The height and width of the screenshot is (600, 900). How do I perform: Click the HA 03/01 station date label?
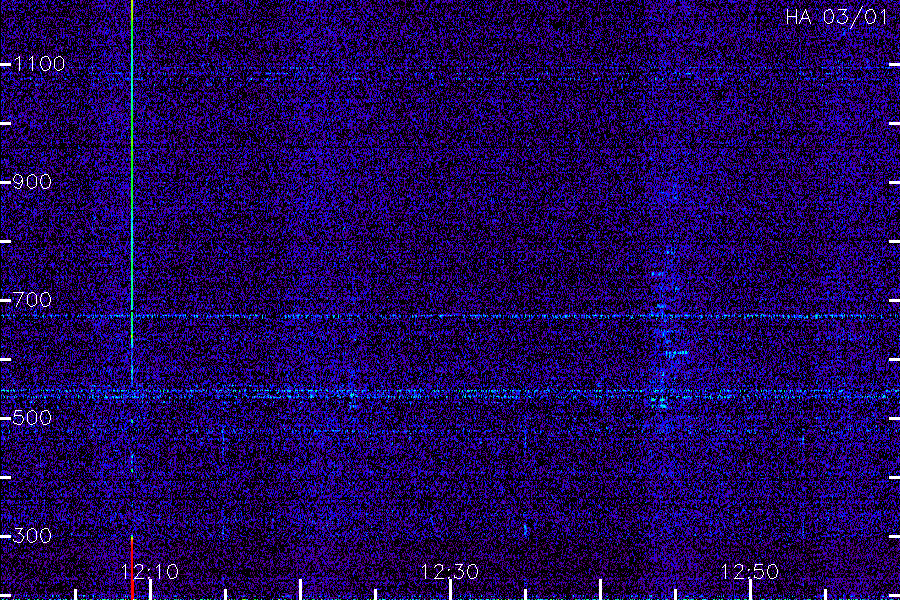[836, 17]
